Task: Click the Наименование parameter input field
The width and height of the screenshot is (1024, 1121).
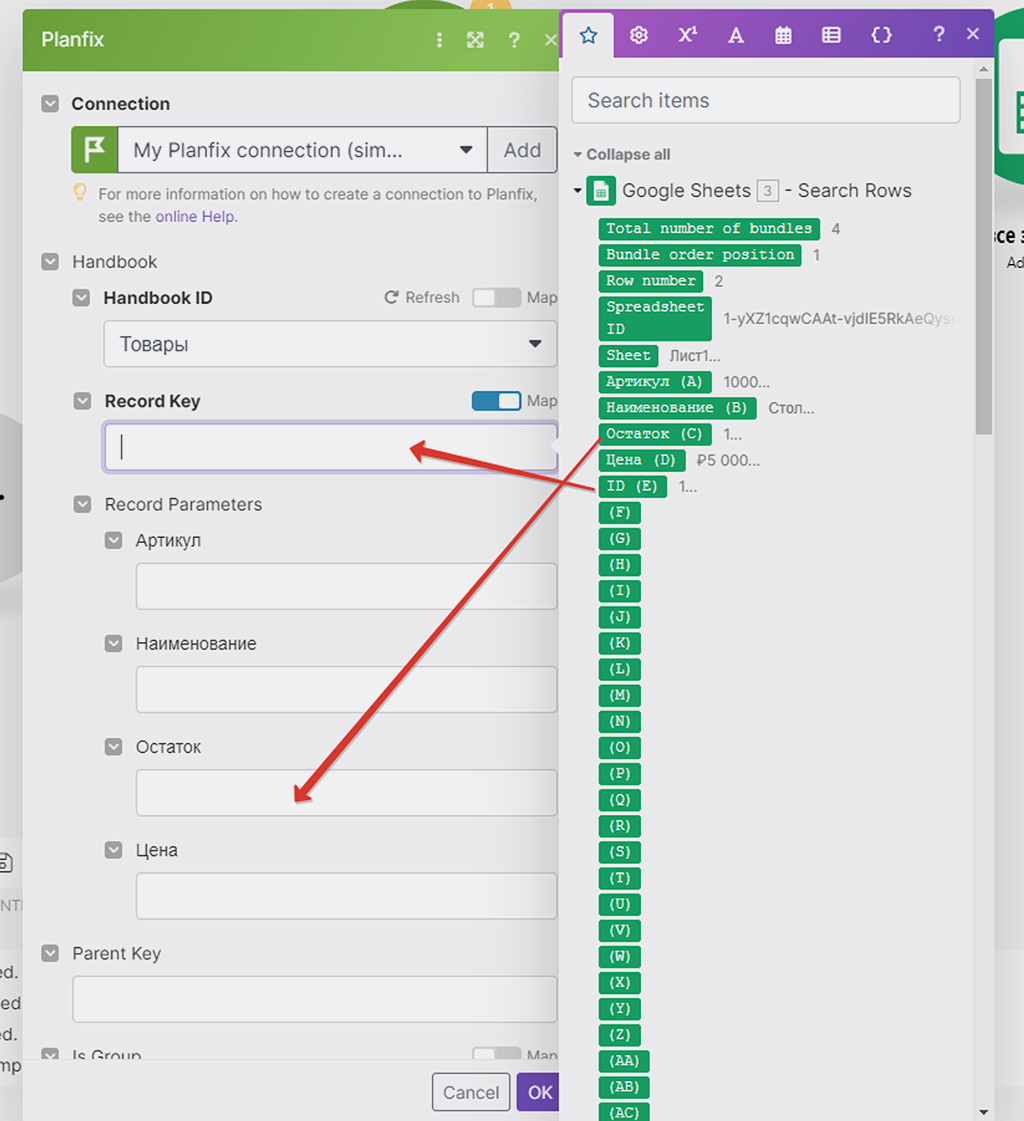Action: click(x=346, y=689)
